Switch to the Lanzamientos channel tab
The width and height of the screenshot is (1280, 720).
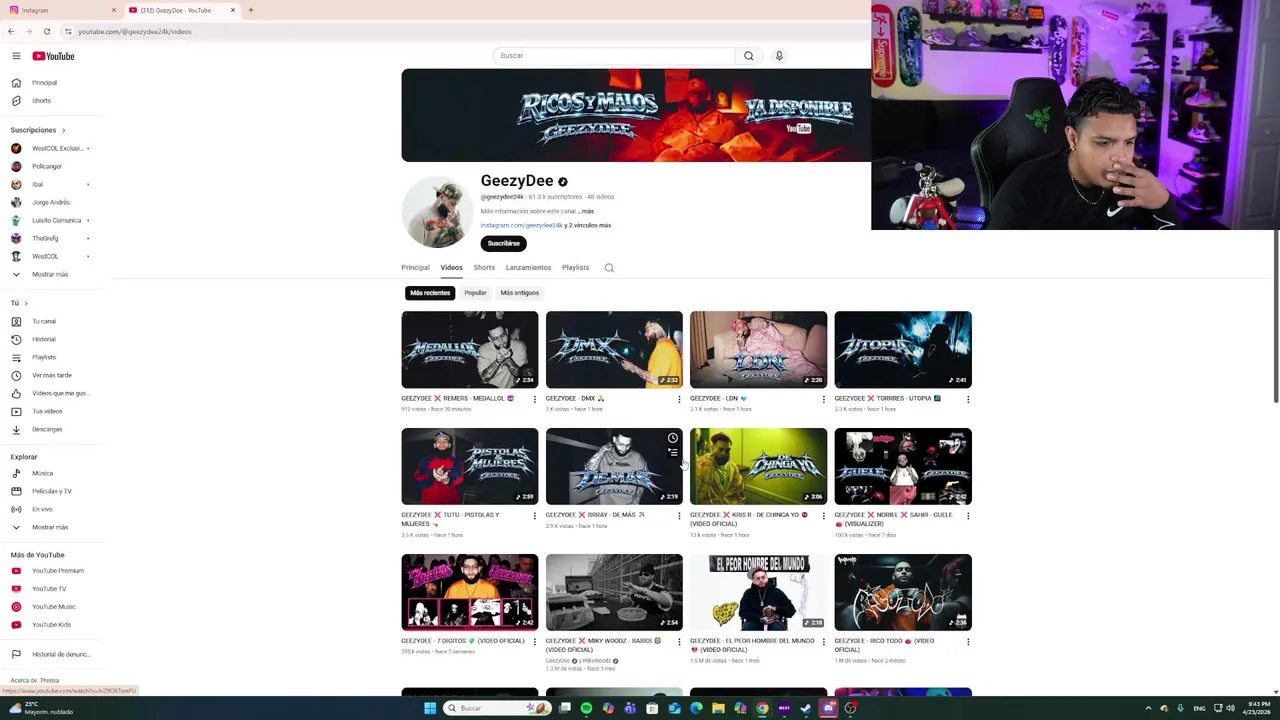click(x=528, y=268)
